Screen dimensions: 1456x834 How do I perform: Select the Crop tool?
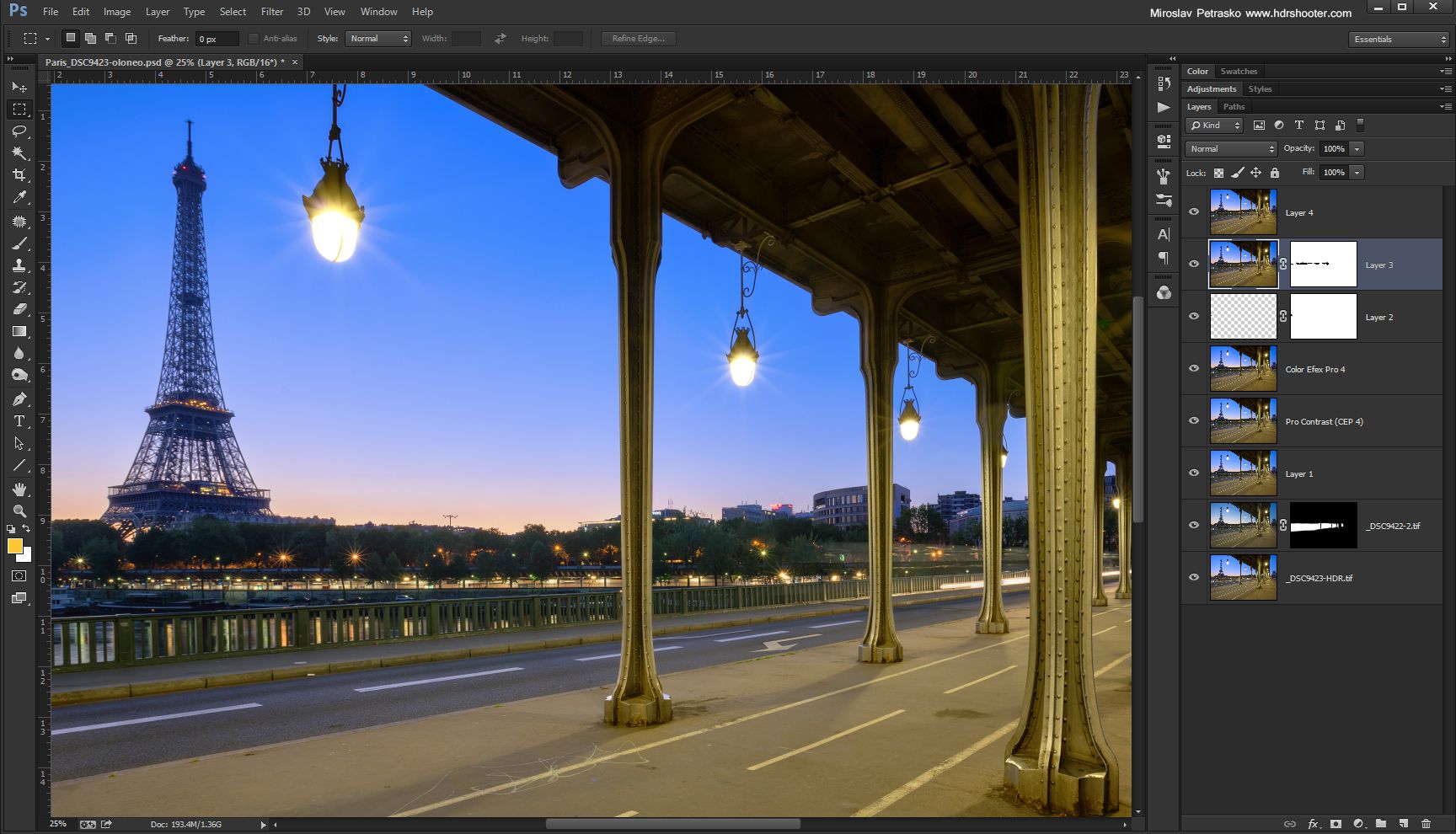(19, 175)
